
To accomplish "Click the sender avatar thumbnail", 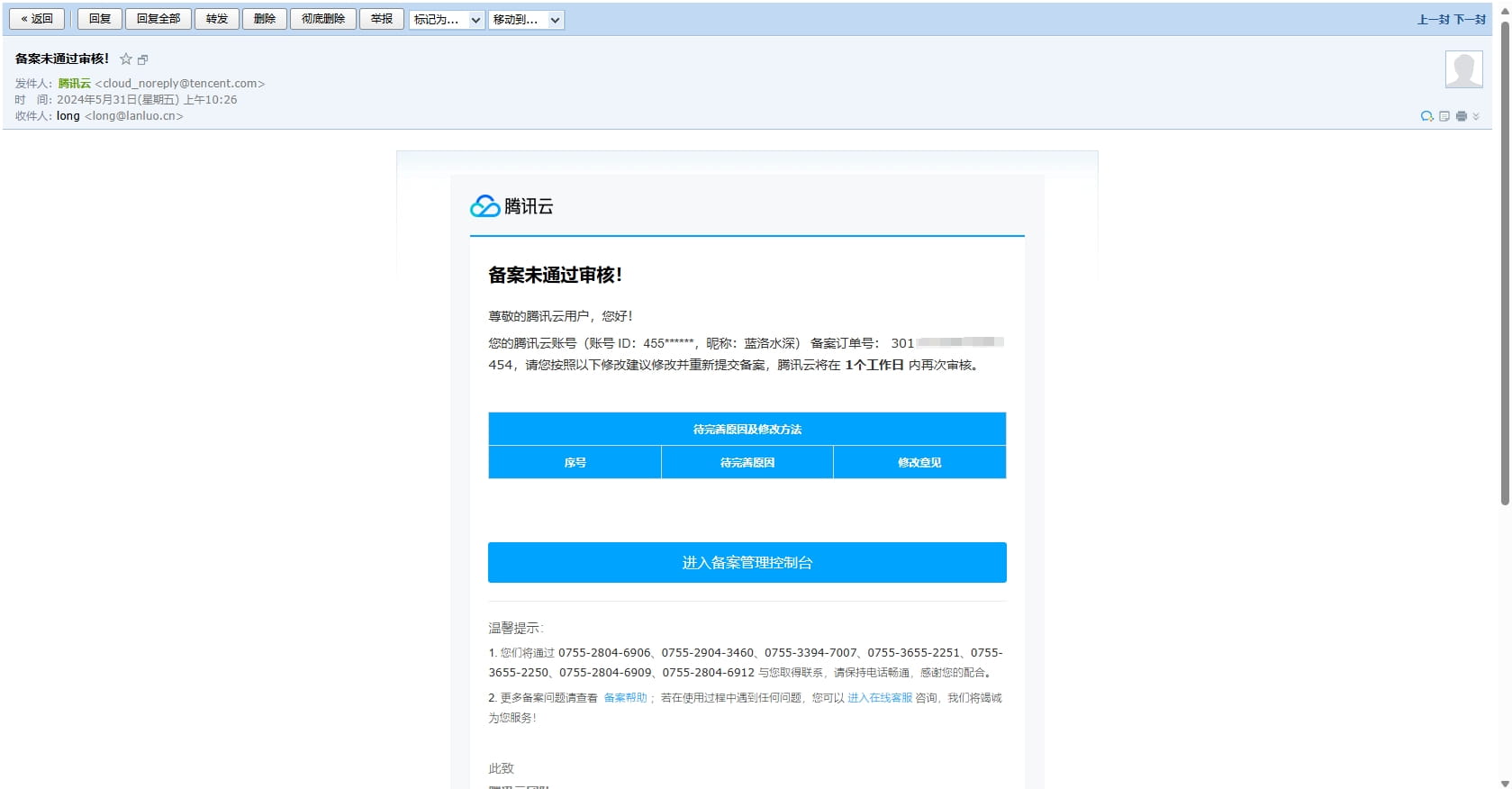I will tap(1463, 69).
